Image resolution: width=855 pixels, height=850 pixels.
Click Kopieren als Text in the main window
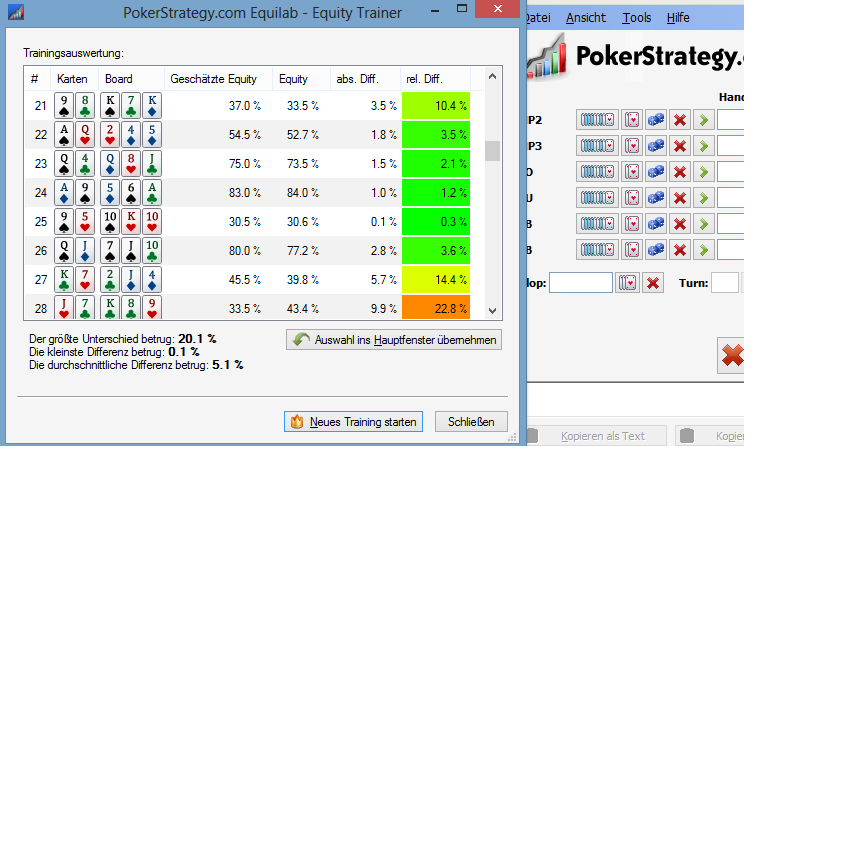[x=598, y=436]
